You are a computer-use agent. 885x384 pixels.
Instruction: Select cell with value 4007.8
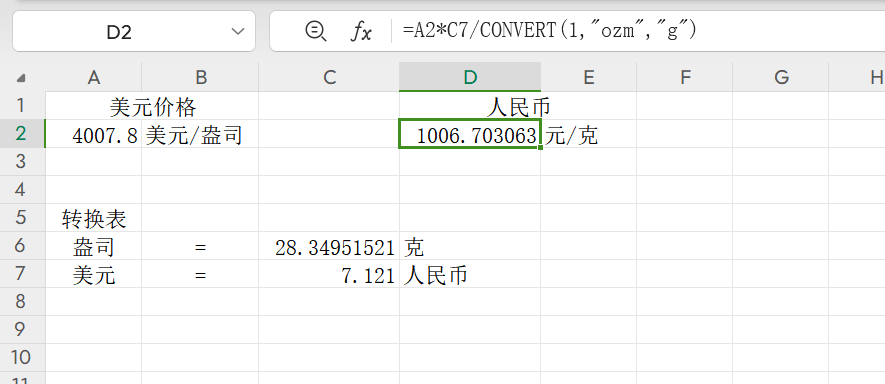[x=94, y=134]
